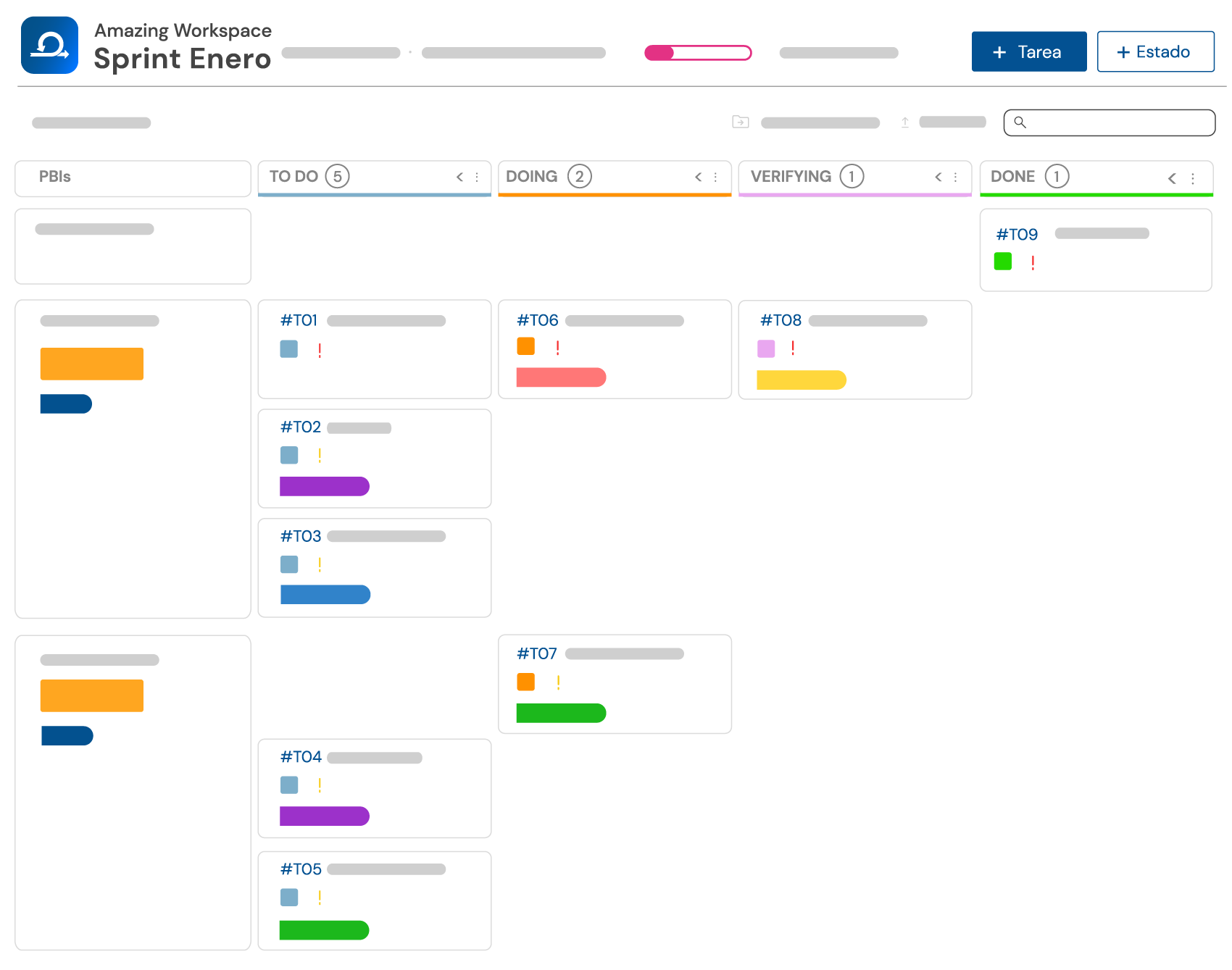Open task #T07
This screenshot has height=970, width=1232.
[615, 684]
